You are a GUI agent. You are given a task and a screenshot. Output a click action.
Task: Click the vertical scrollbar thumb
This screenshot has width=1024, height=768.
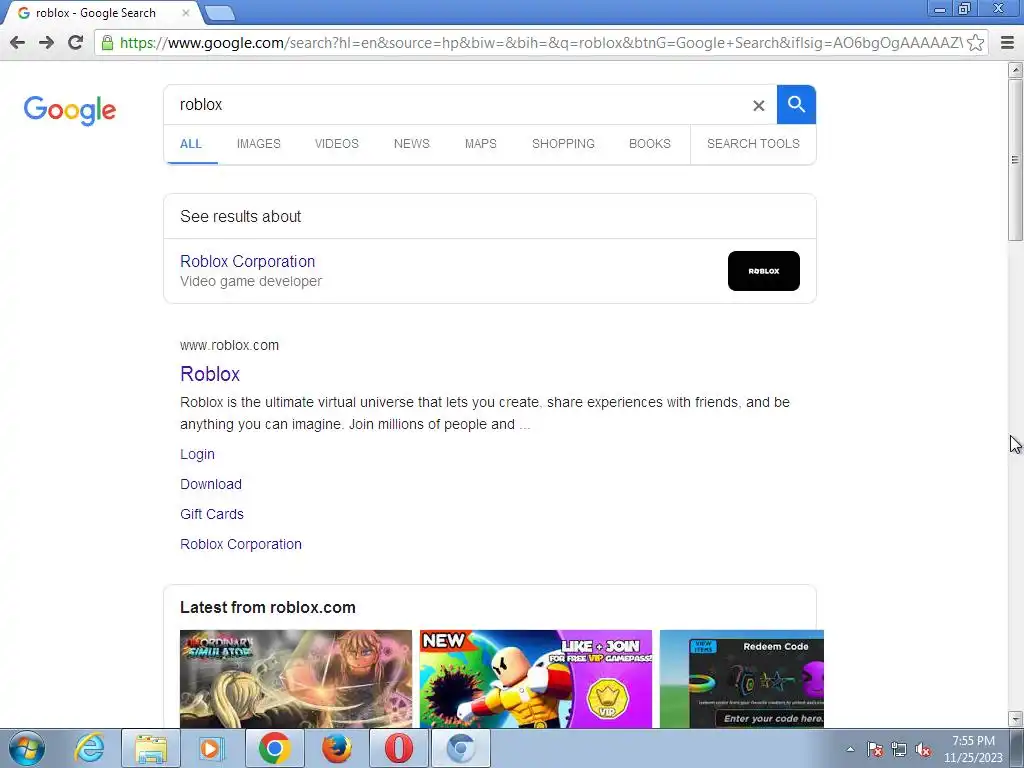[x=1016, y=159]
